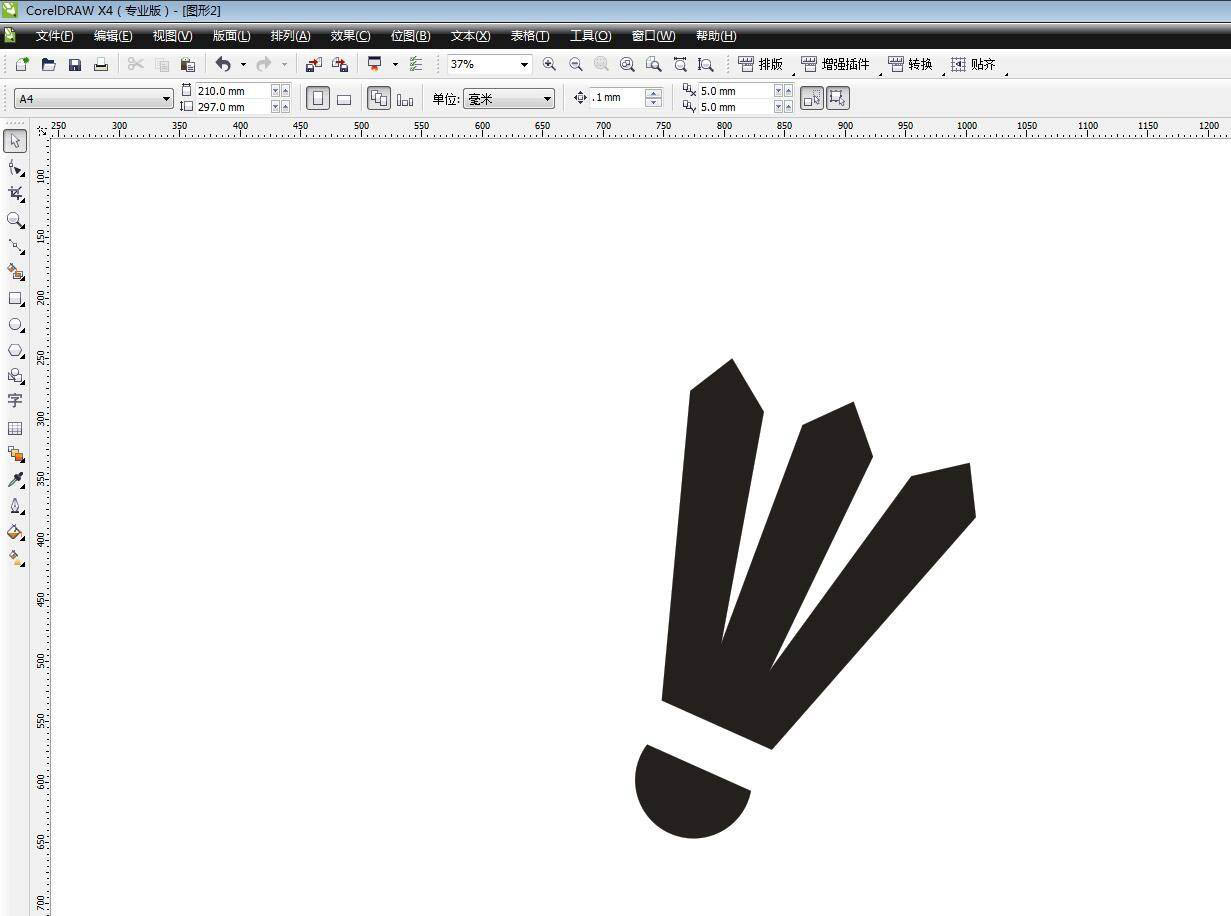
Task: Click the Export icon
Action: coord(339,64)
